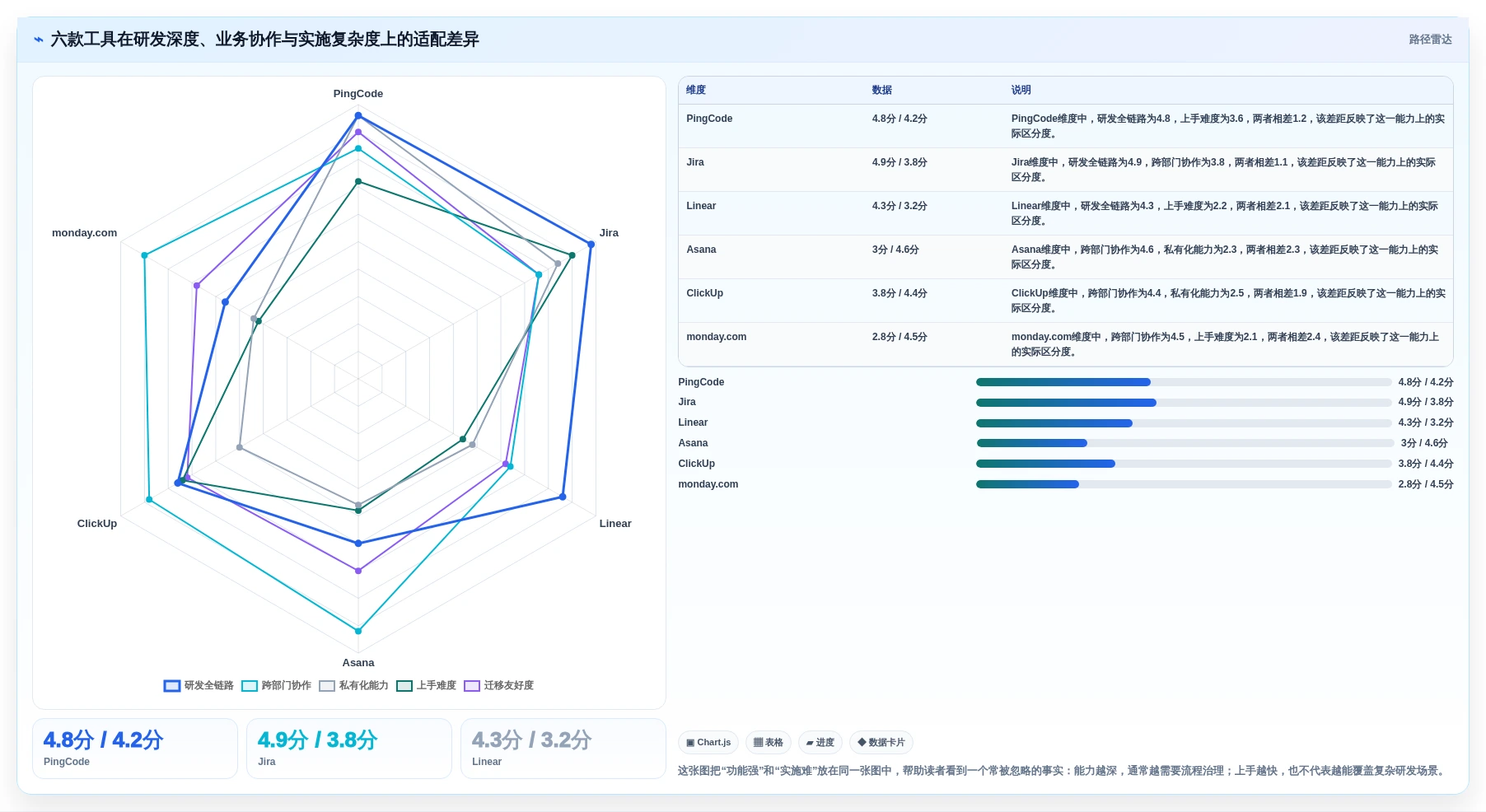Click the Jira row name in table
This screenshot has height=812, width=1486.
click(x=695, y=162)
